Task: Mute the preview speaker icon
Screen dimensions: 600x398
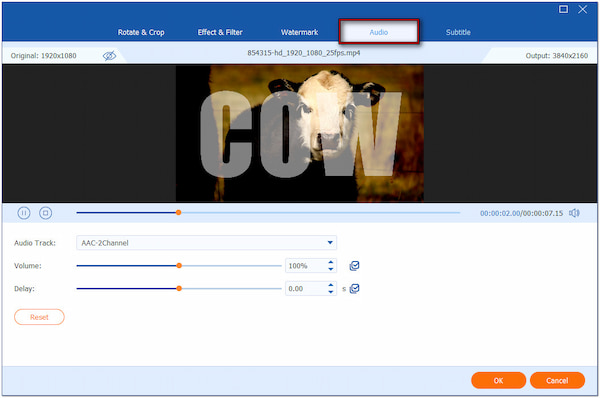Action: pyautogui.click(x=574, y=213)
